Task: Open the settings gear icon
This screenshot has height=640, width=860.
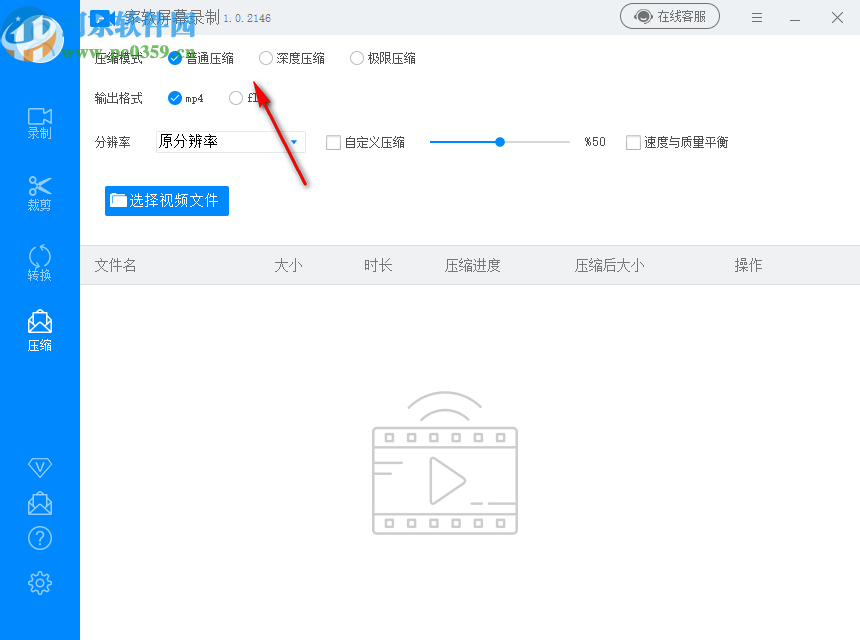Action: coord(39,583)
